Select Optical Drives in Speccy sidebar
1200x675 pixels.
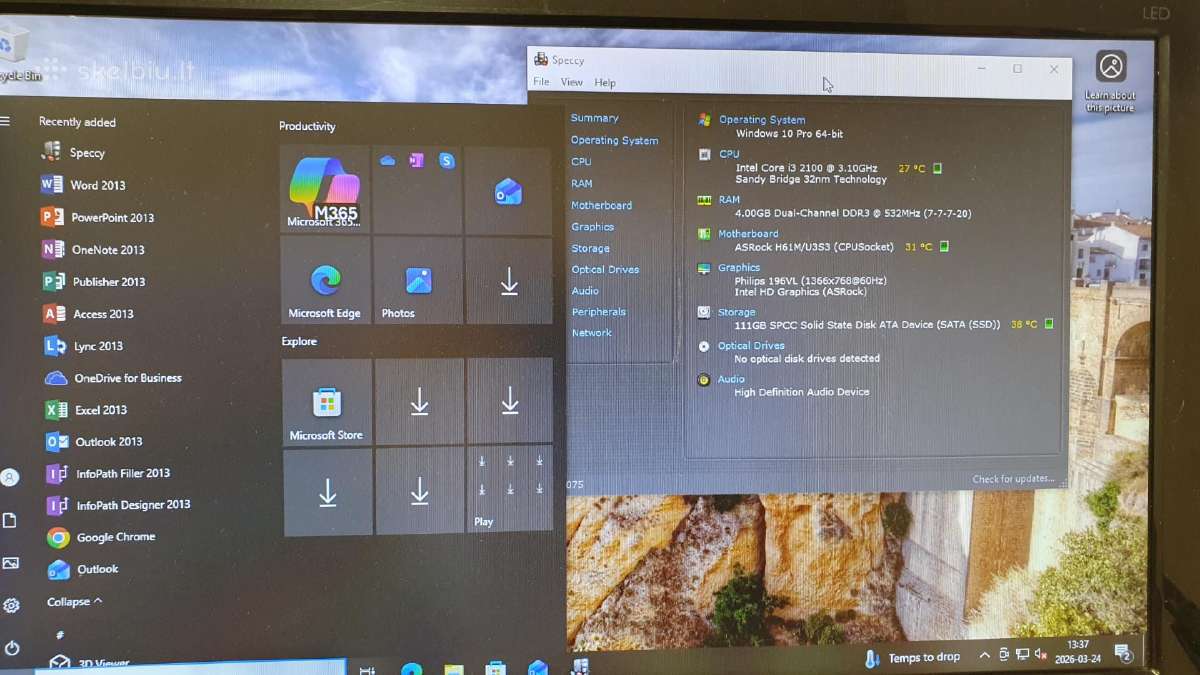point(605,269)
